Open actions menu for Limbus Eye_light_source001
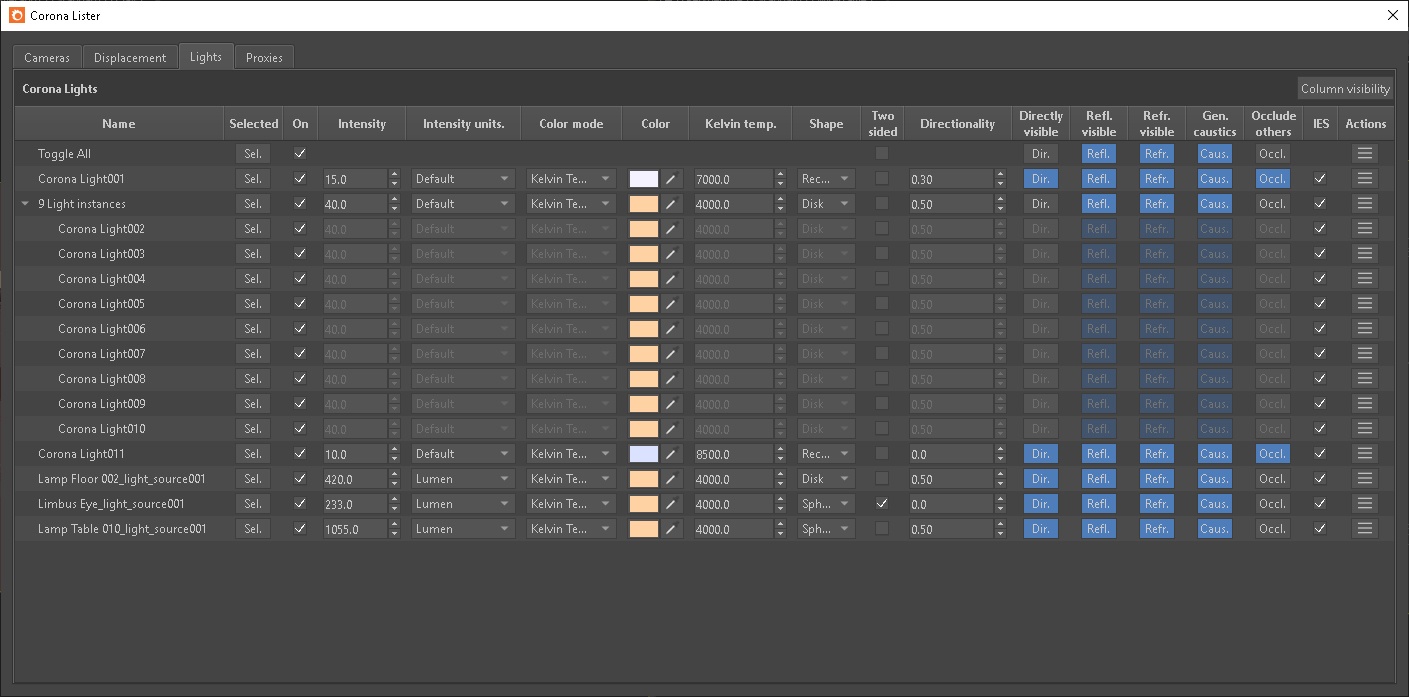 [1365, 504]
